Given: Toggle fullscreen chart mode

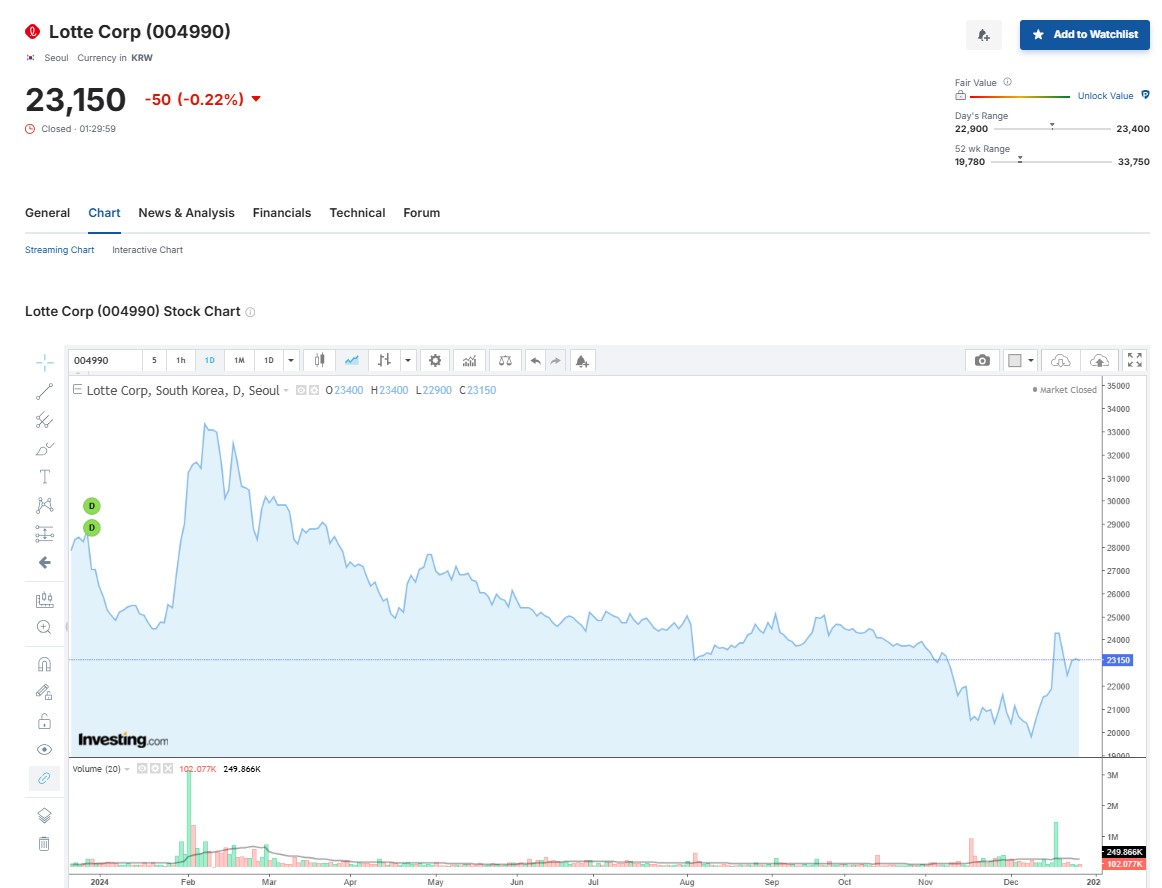Looking at the screenshot, I should [x=1135, y=360].
